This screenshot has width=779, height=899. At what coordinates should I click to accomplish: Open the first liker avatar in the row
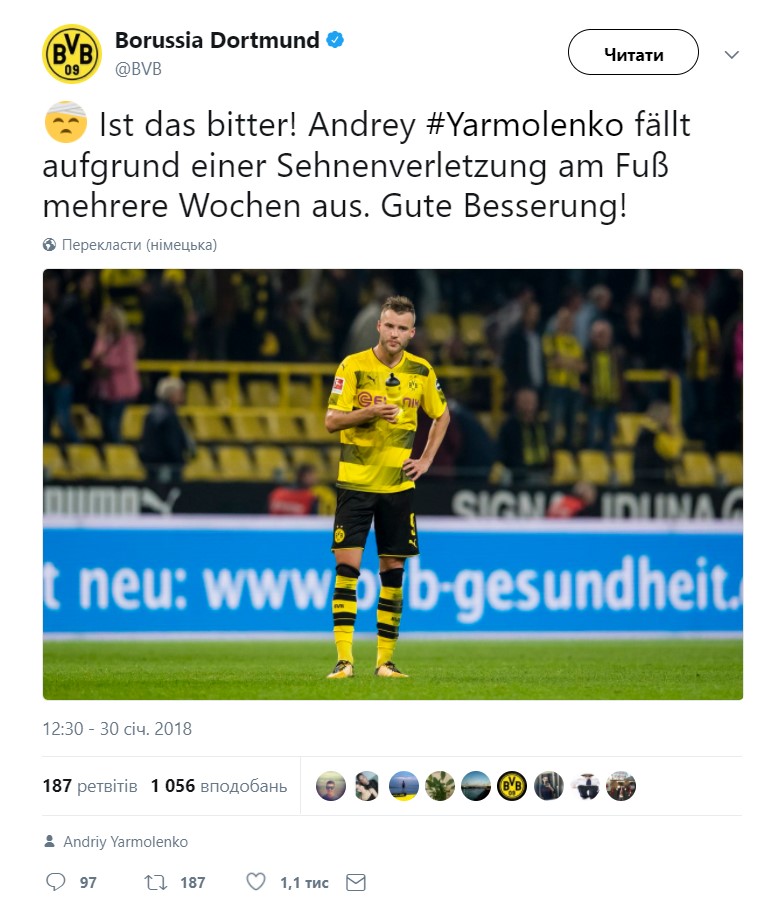coord(331,785)
